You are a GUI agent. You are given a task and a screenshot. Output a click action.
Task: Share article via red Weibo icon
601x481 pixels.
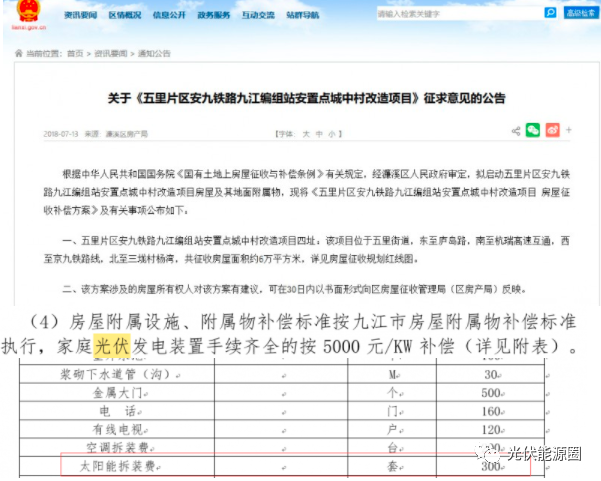click(x=551, y=131)
